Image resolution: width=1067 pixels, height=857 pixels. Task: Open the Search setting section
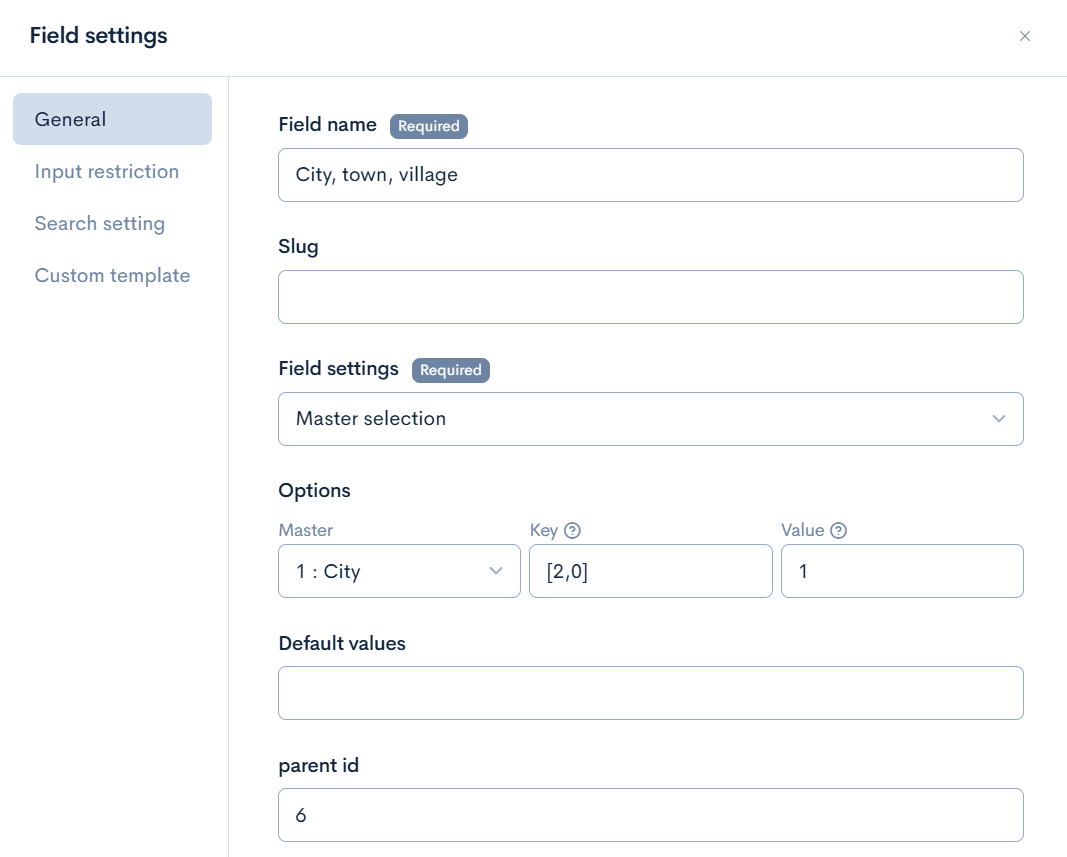click(100, 223)
